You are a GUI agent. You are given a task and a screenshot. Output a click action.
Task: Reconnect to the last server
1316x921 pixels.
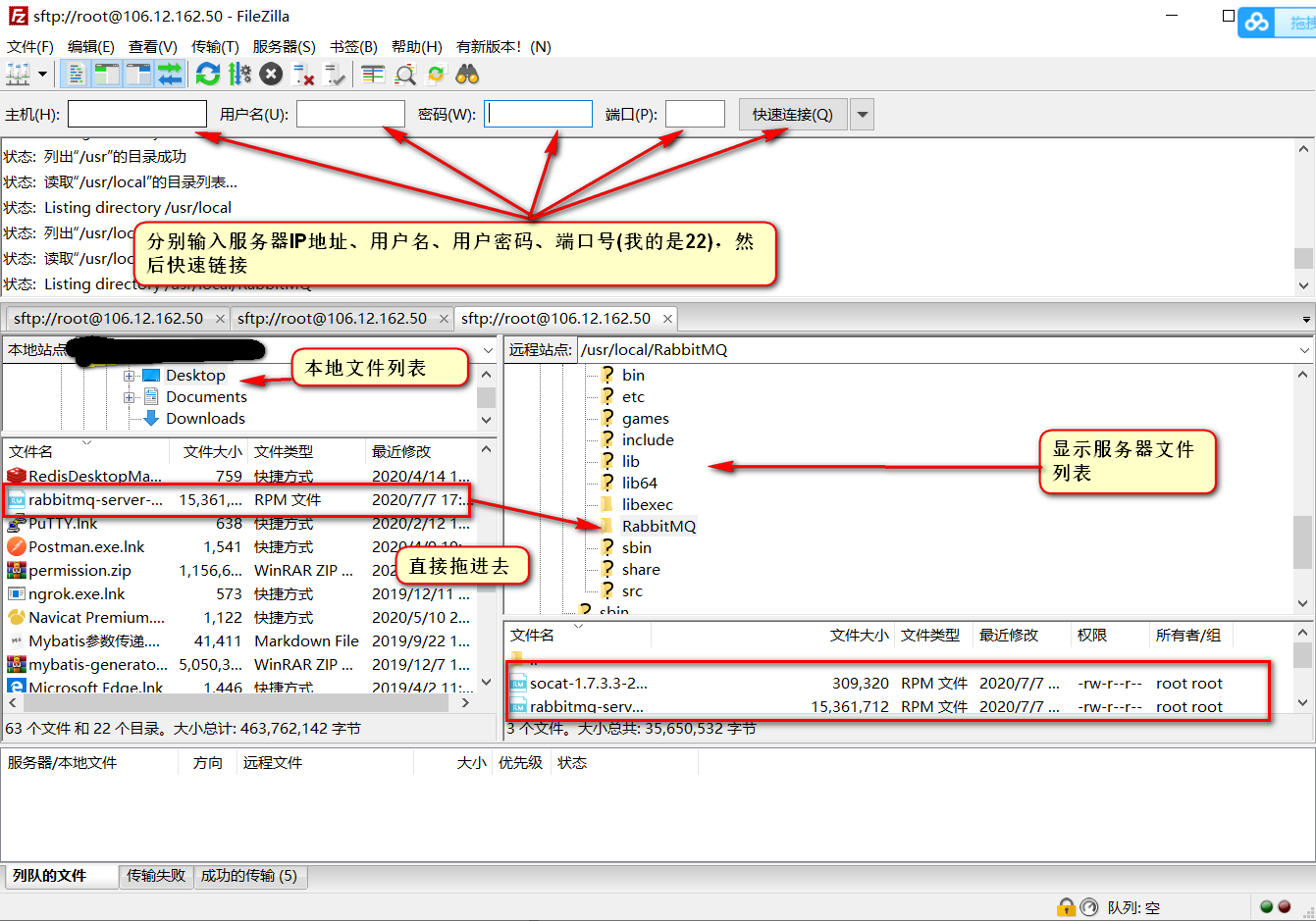click(335, 74)
